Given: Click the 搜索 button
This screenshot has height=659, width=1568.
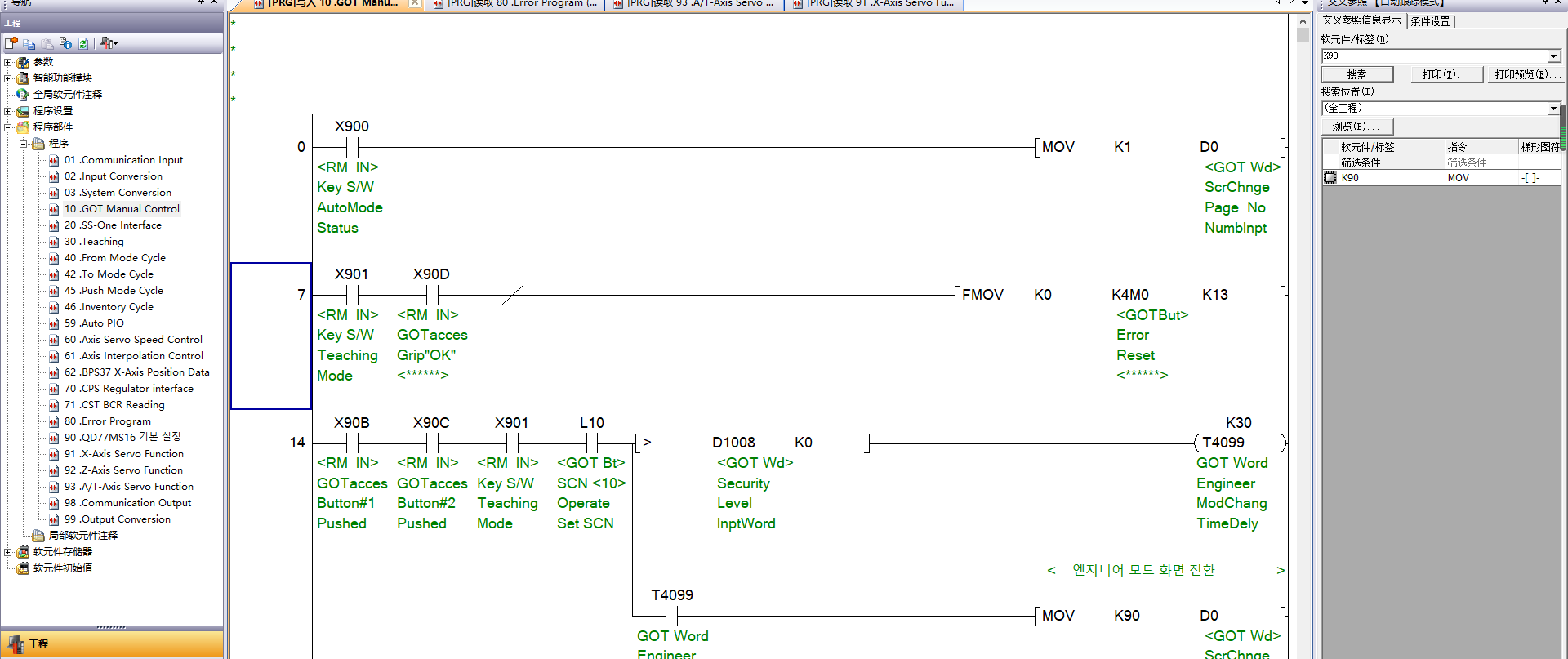Looking at the screenshot, I should pos(1356,74).
